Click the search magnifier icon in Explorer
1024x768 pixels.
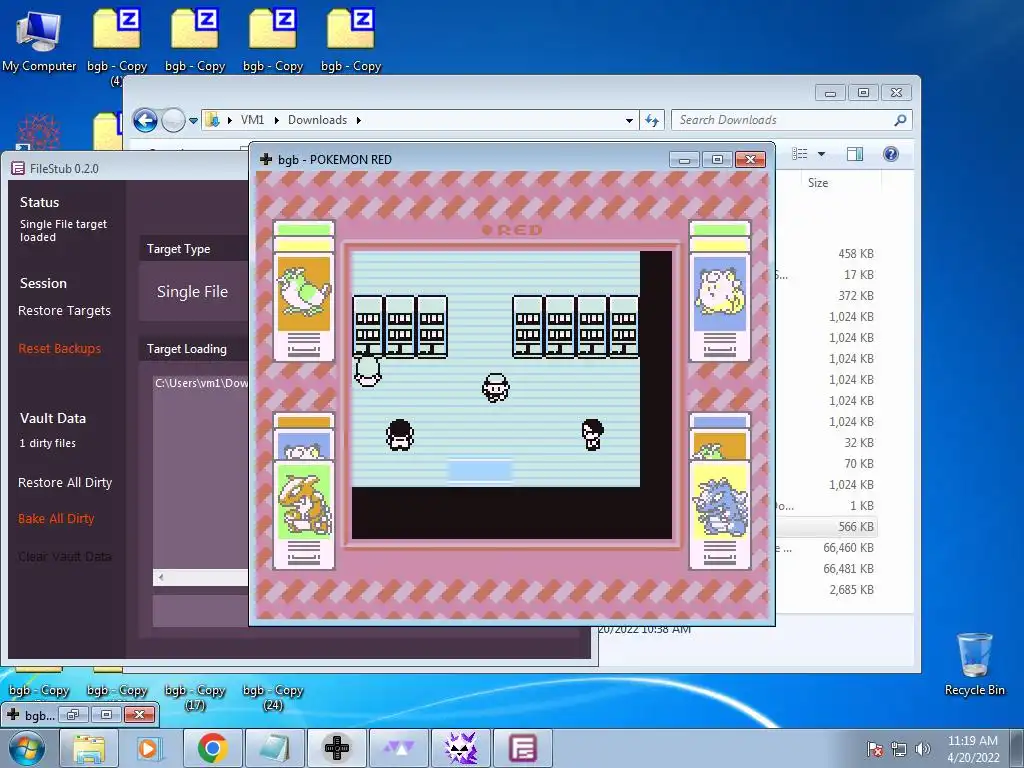pos(900,120)
